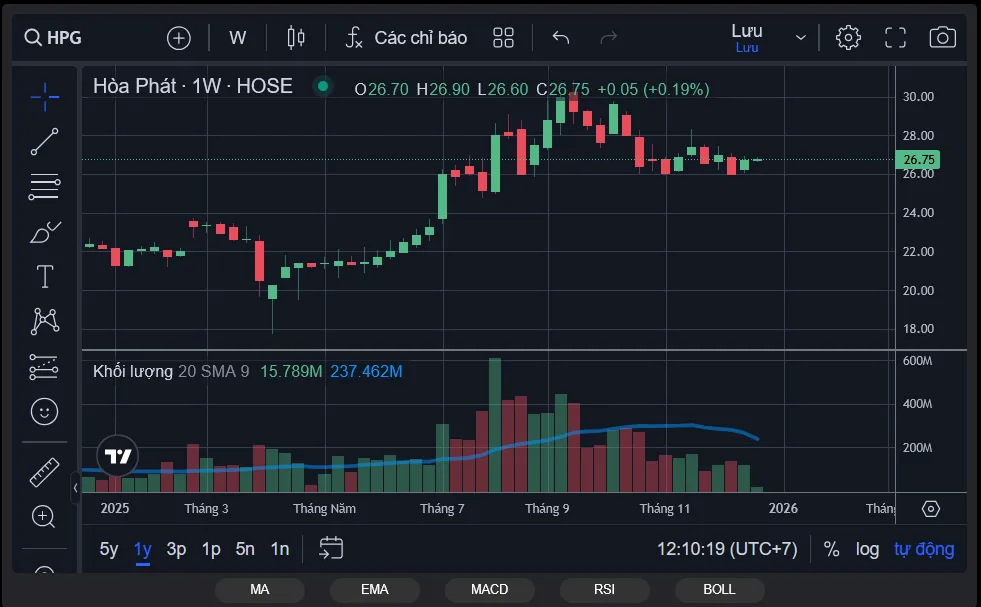Image resolution: width=981 pixels, height=607 pixels.
Task: Set chart range to 1y
Action: point(143,549)
